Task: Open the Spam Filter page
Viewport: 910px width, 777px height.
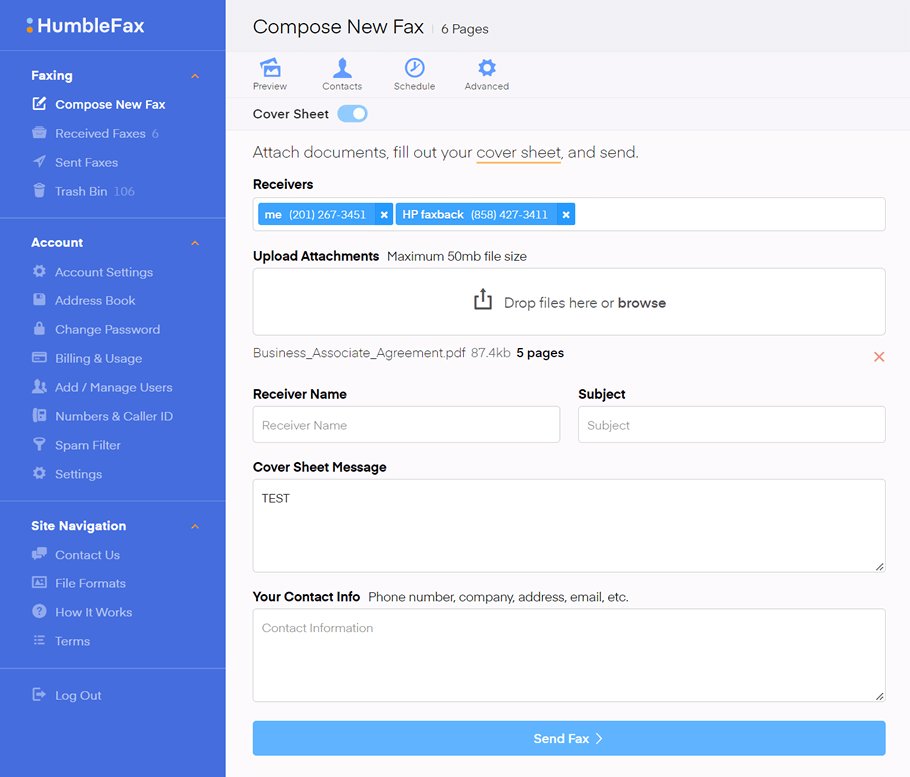Action: coord(88,445)
